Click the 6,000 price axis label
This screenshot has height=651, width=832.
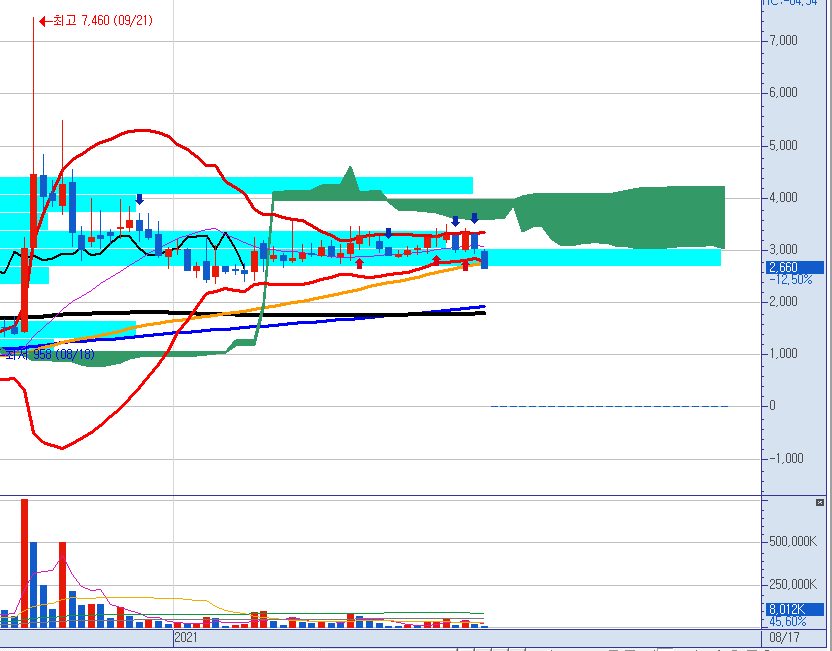[783, 93]
